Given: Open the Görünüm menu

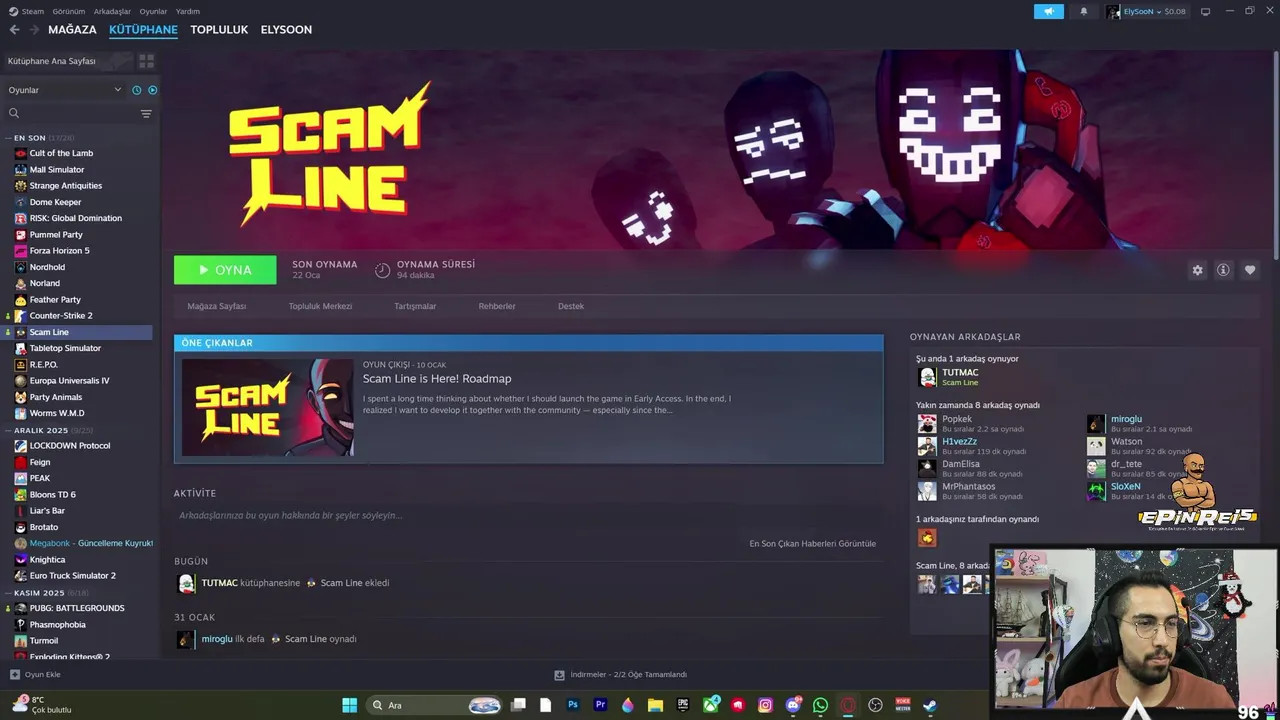Looking at the screenshot, I should (x=68, y=12).
